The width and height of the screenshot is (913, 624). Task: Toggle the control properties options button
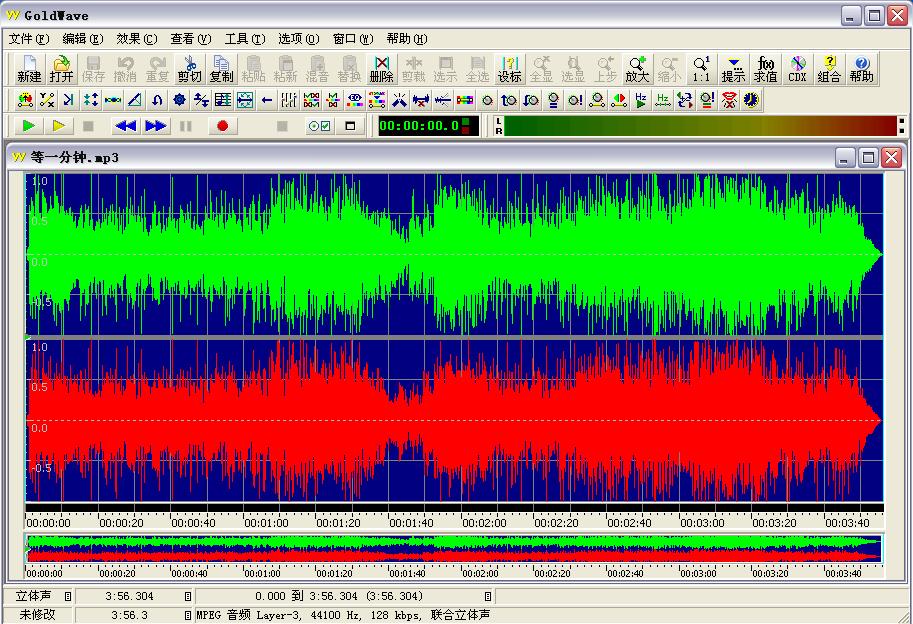pos(320,126)
